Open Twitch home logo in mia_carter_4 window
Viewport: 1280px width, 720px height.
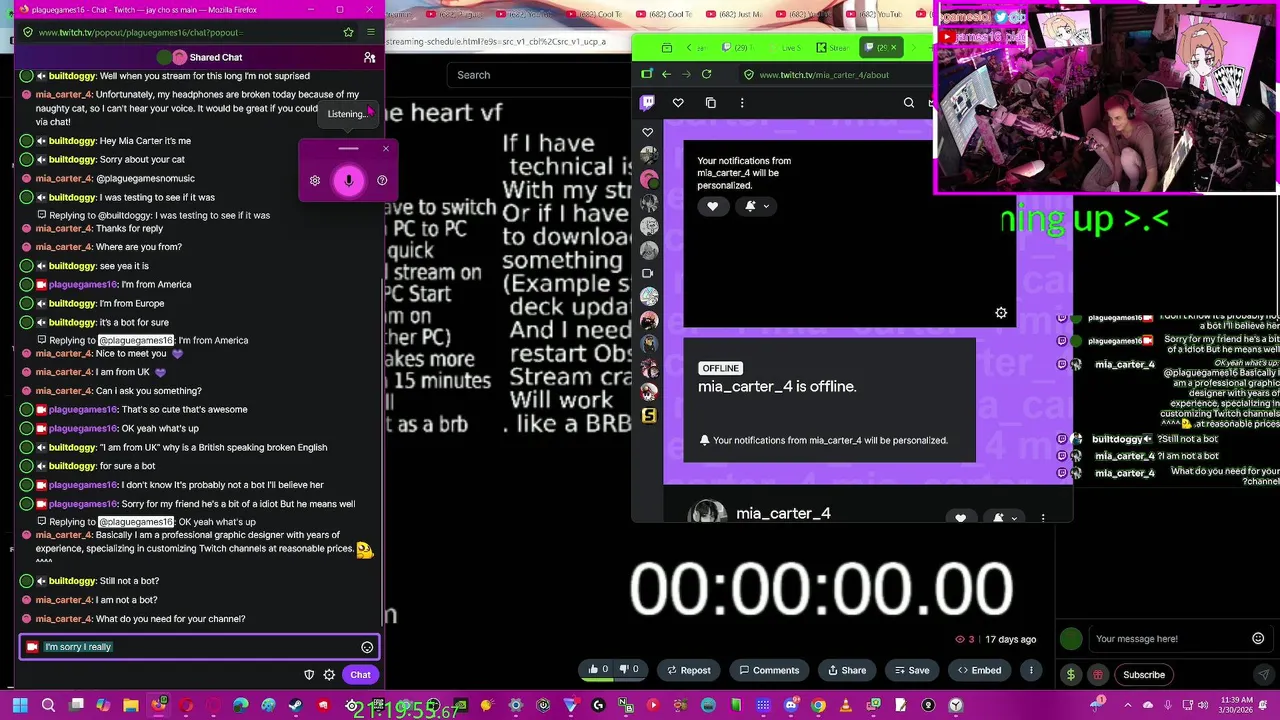(x=648, y=102)
